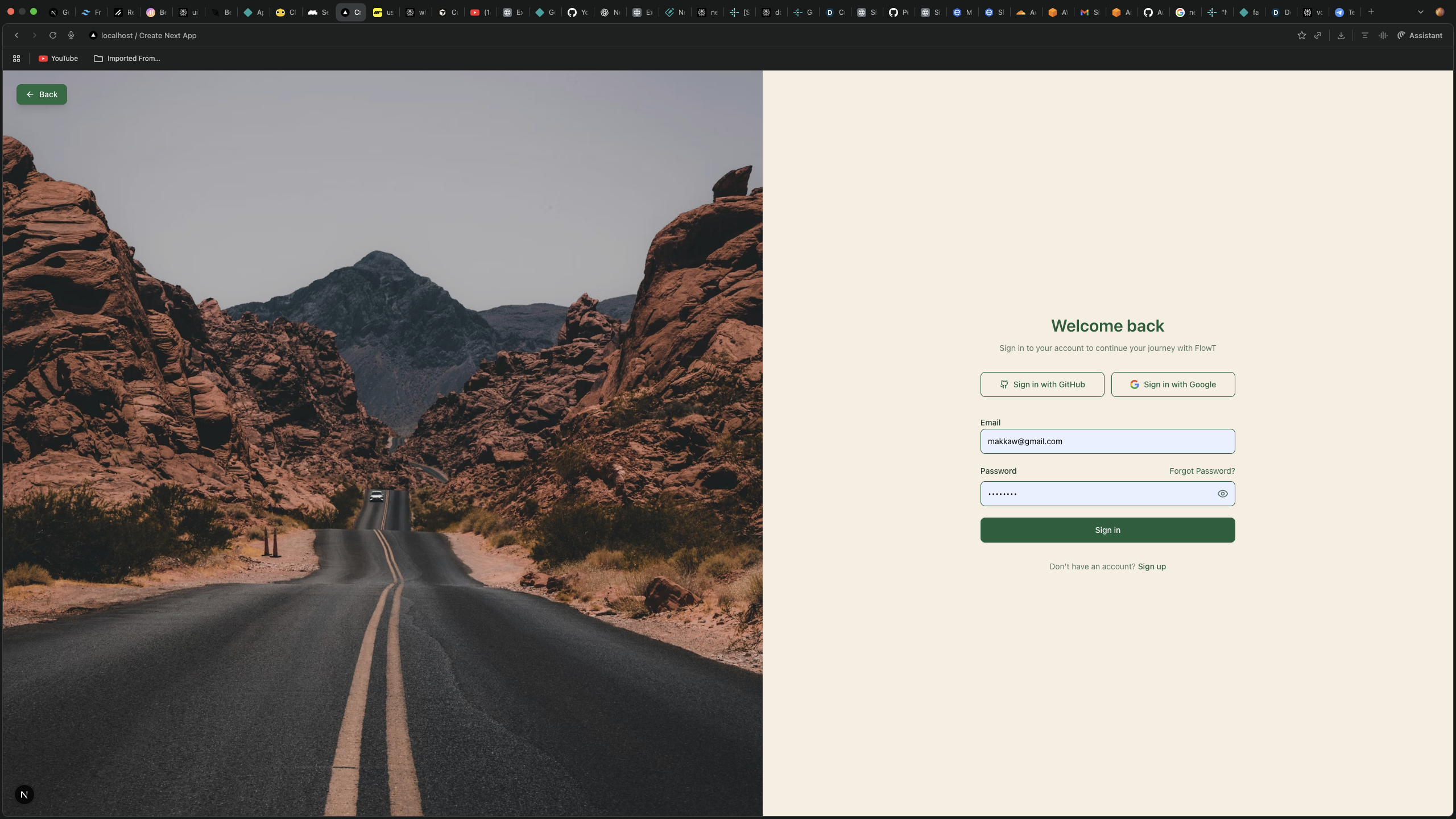The image size is (1456, 819).
Task: Open the tab search chevron near new tab button
Action: tap(1420, 12)
